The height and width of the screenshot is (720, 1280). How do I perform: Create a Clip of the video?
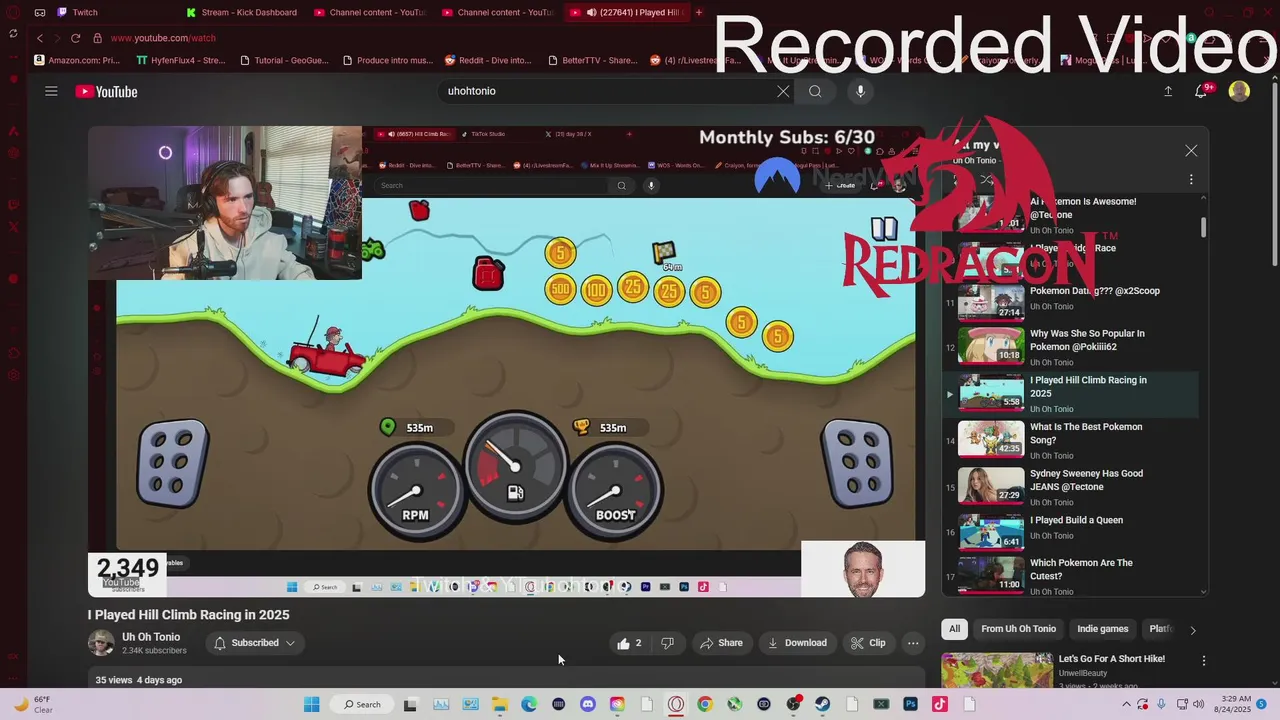coord(867,643)
